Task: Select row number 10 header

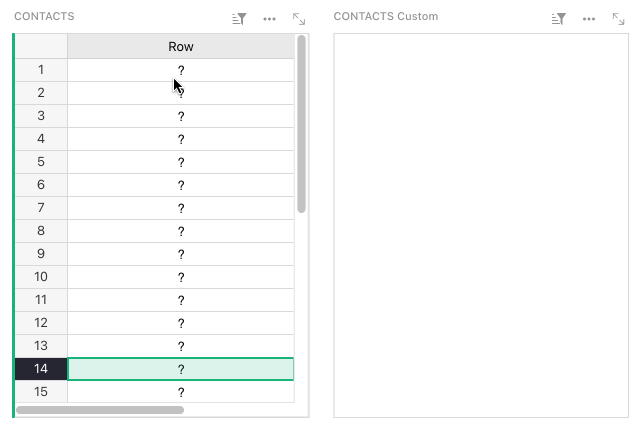Action: click(41, 277)
